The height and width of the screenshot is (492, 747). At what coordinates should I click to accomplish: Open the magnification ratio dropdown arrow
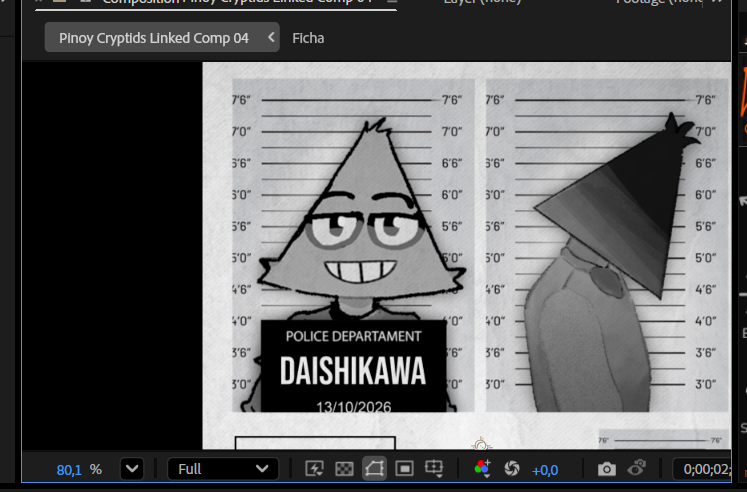pyautogui.click(x=132, y=469)
